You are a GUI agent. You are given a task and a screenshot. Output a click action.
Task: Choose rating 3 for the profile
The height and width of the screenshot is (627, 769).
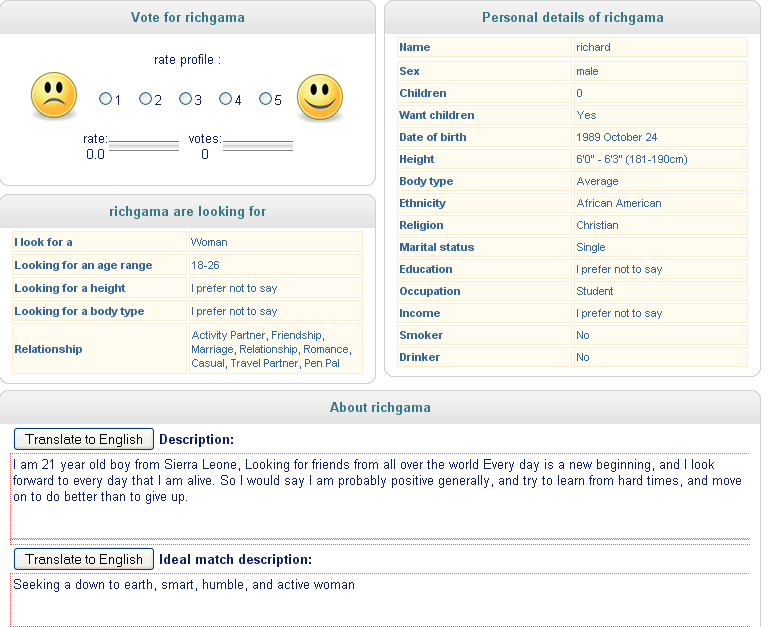pyautogui.click(x=185, y=99)
